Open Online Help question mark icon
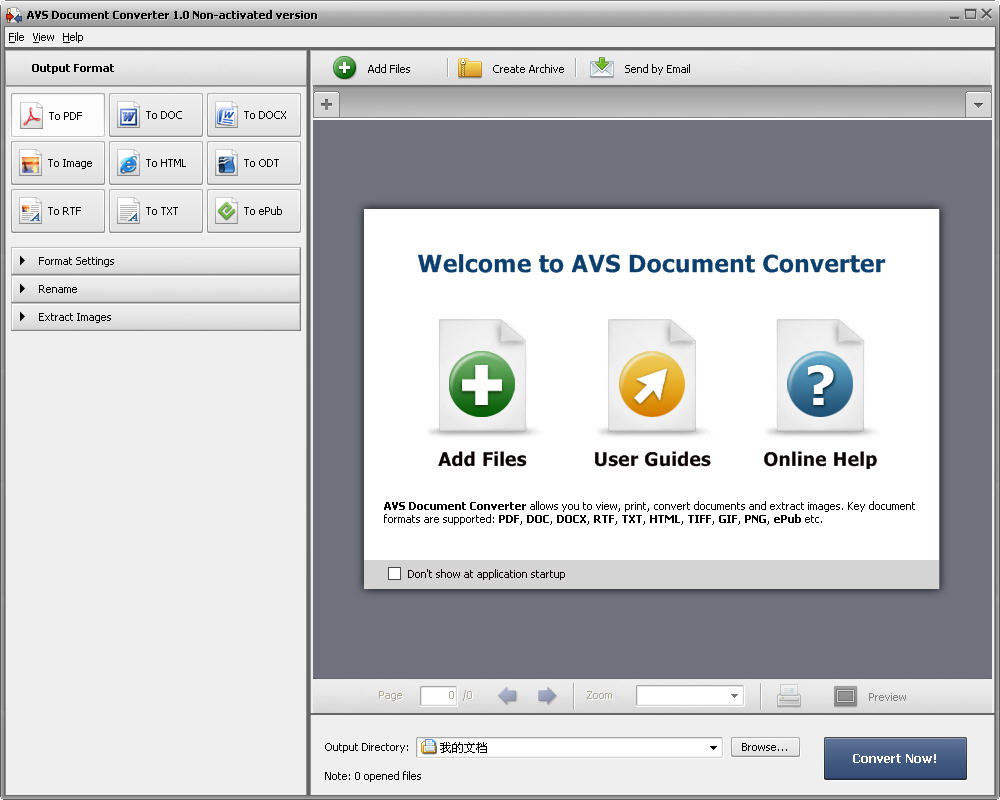 click(820, 385)
